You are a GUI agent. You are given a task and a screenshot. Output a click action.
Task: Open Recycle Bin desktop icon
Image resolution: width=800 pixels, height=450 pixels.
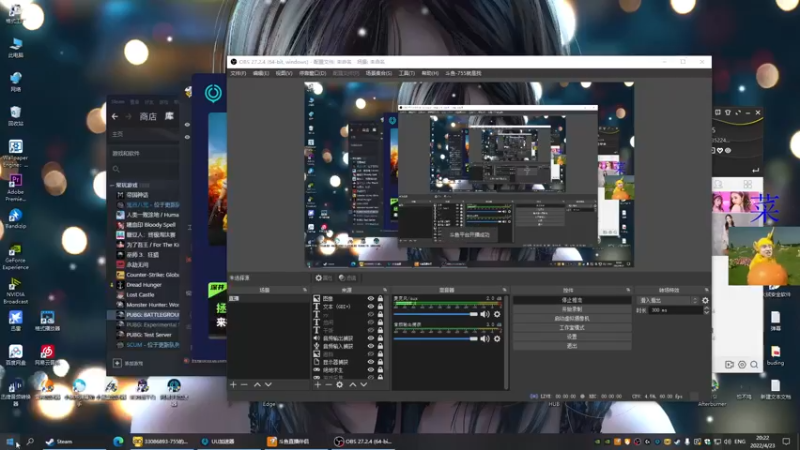[x=15, y=115]
